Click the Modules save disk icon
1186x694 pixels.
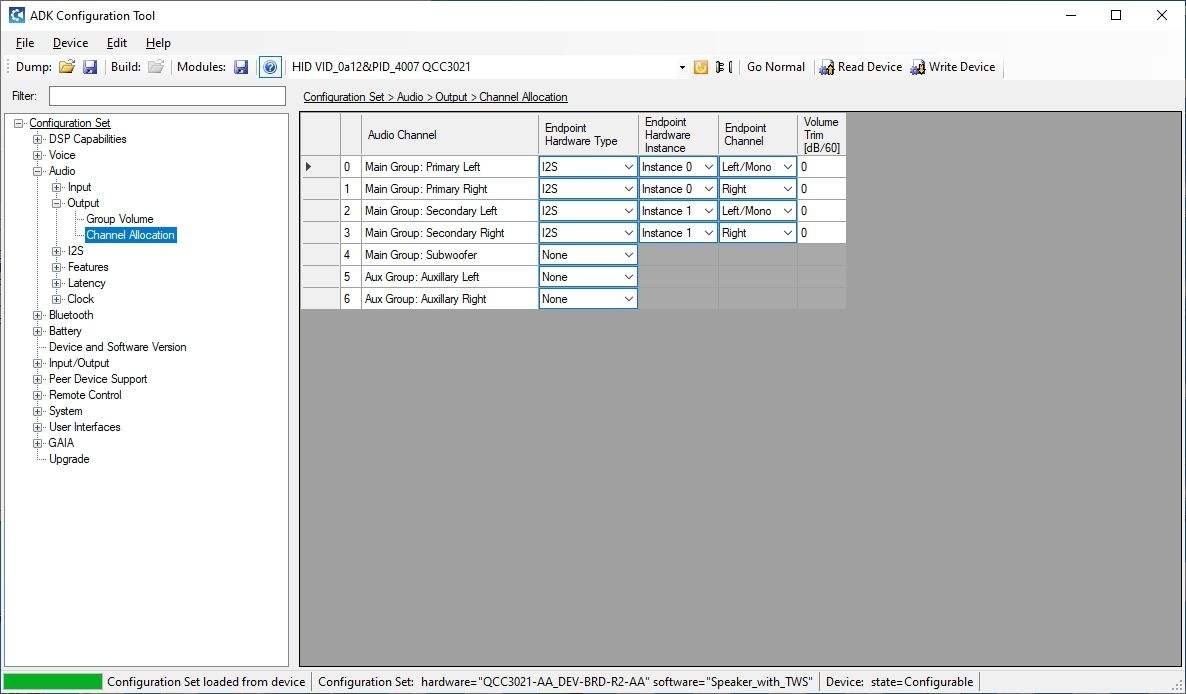coord(241,67)
